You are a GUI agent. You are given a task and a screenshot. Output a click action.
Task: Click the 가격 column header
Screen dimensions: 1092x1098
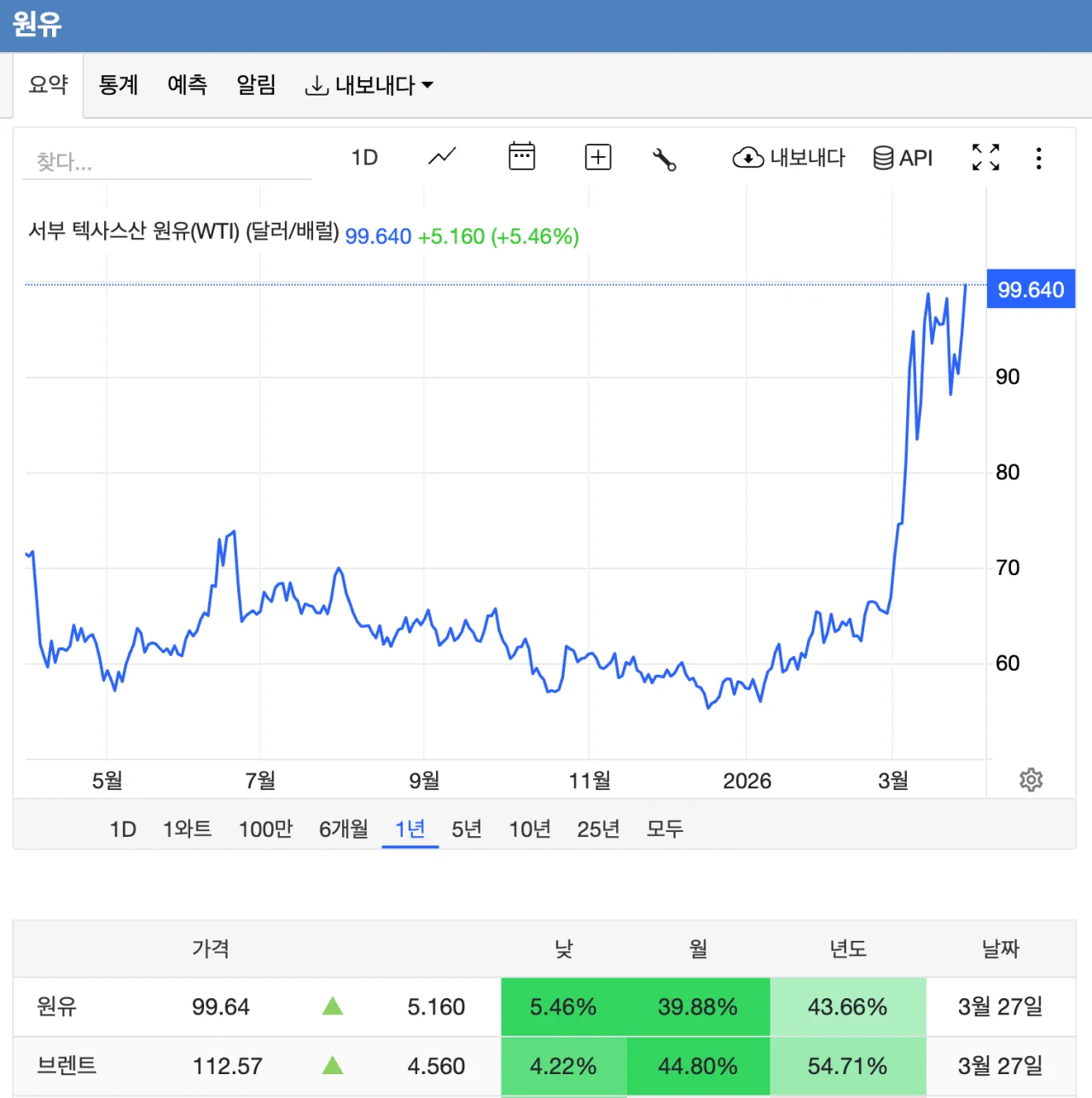pyautogui.click(x=211, y=949)
